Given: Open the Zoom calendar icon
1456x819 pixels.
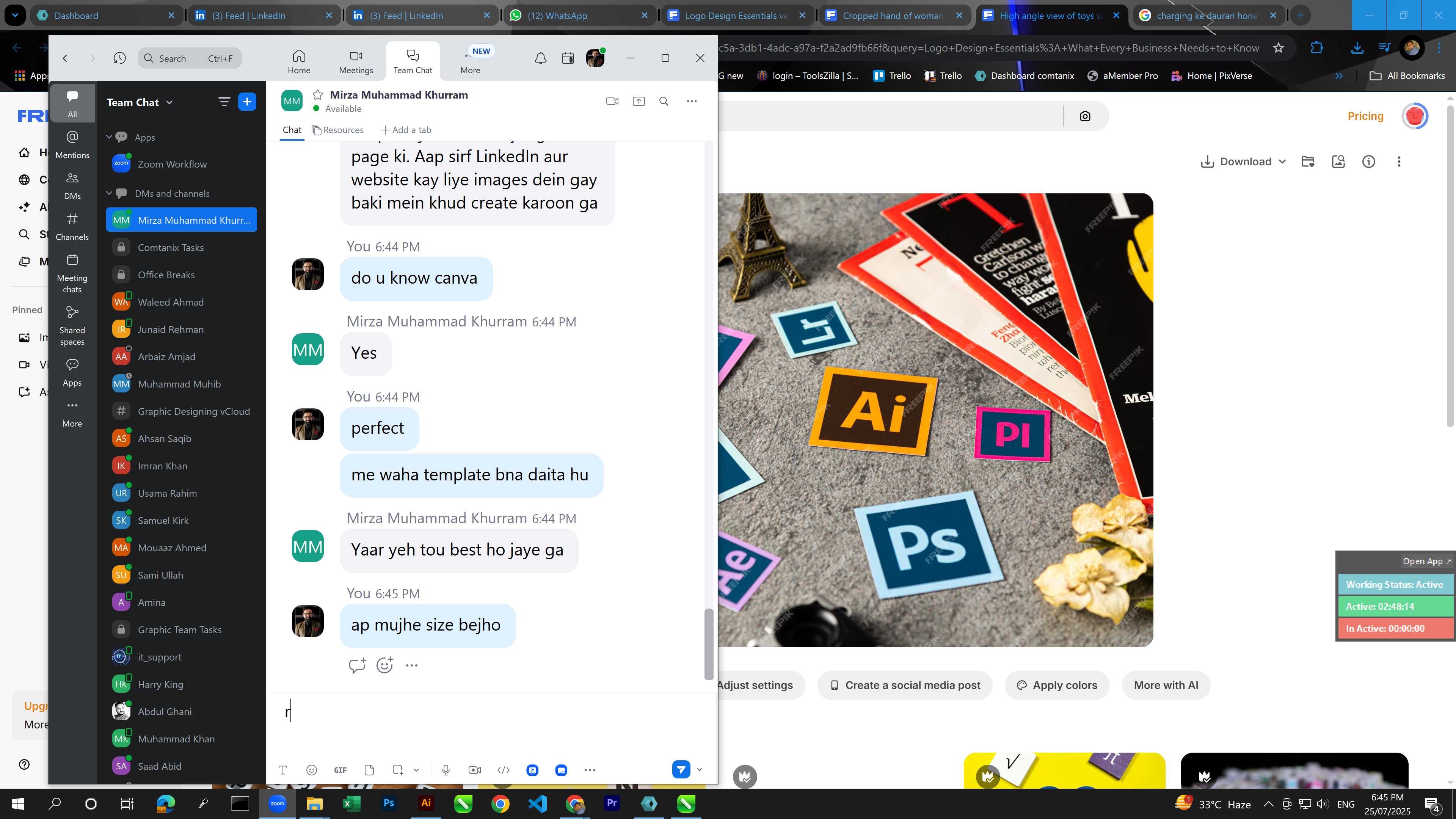Looking at the screenshot, I should 568,58.
